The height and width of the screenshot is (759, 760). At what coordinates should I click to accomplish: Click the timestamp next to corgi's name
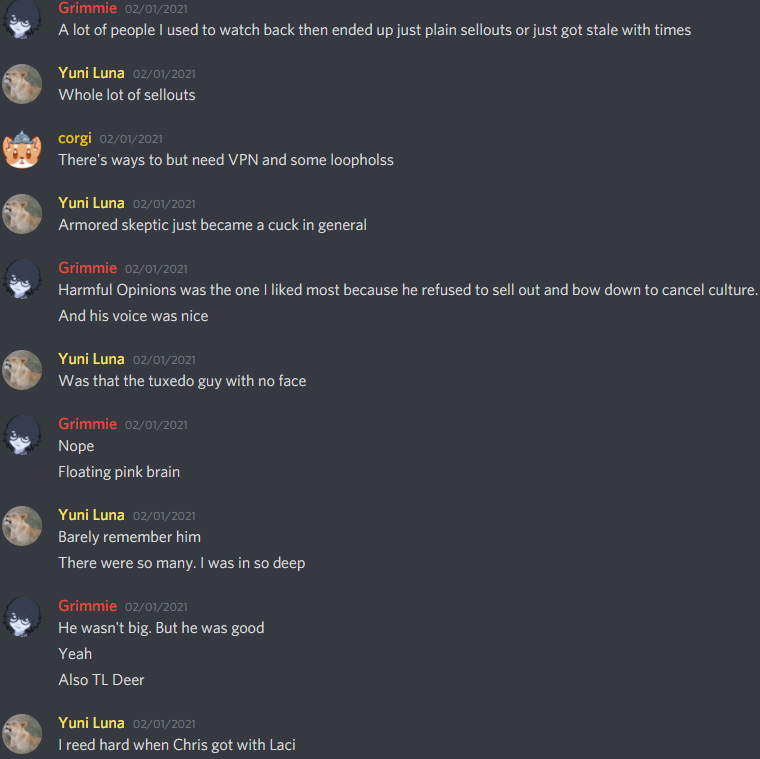(131, 139)
